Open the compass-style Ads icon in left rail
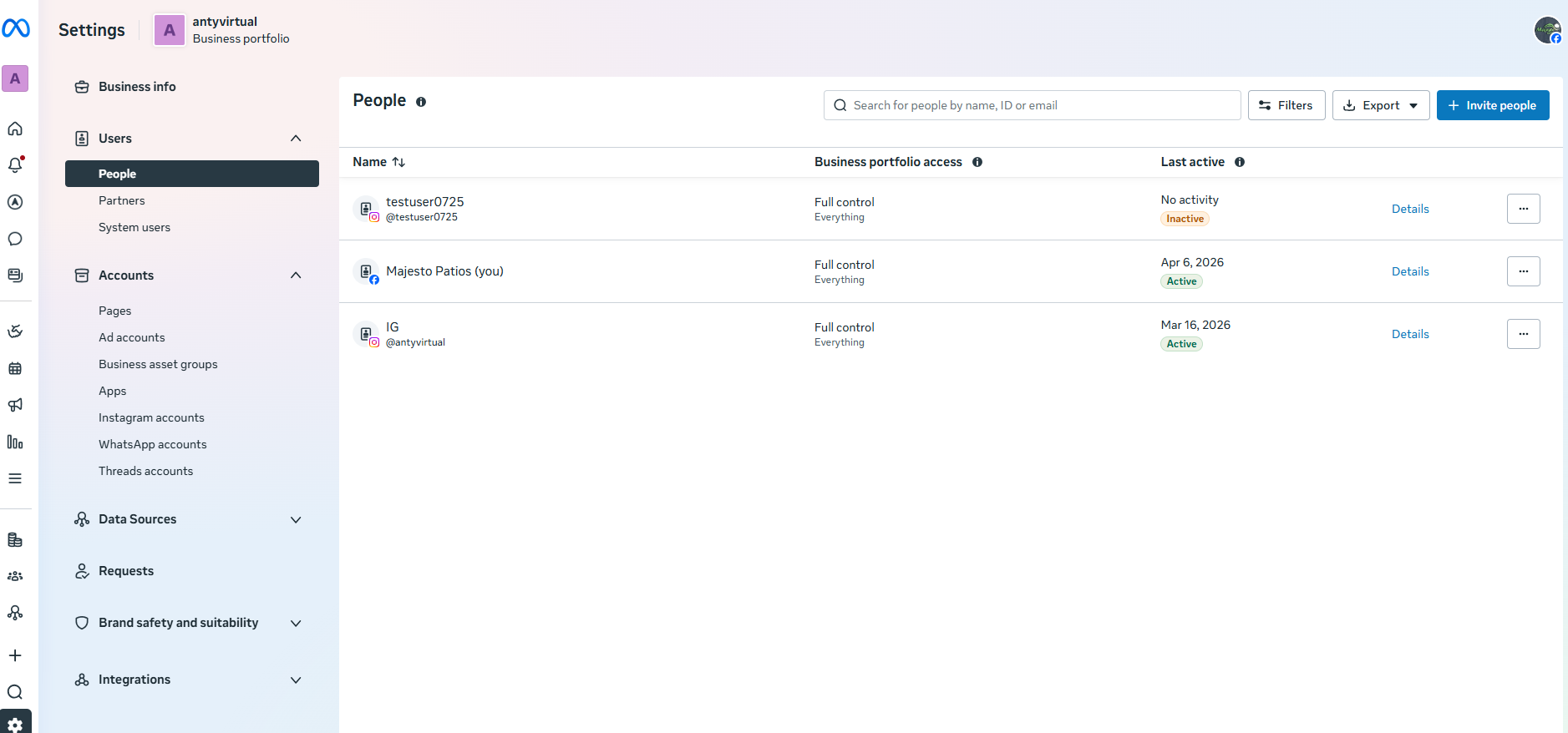The image size is (1568, 733). click(15, 202)
